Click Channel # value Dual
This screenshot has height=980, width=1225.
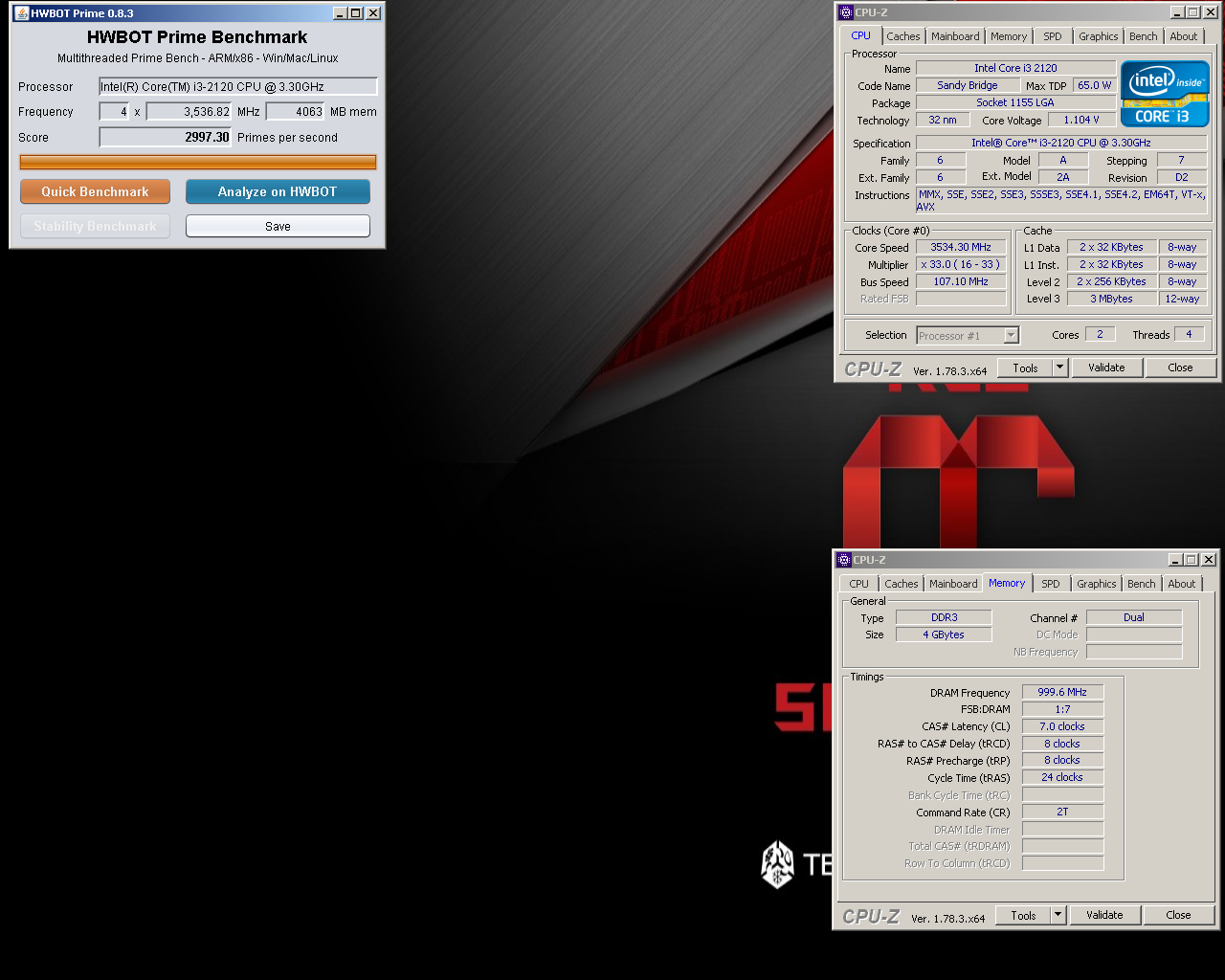coord(1134,617)
